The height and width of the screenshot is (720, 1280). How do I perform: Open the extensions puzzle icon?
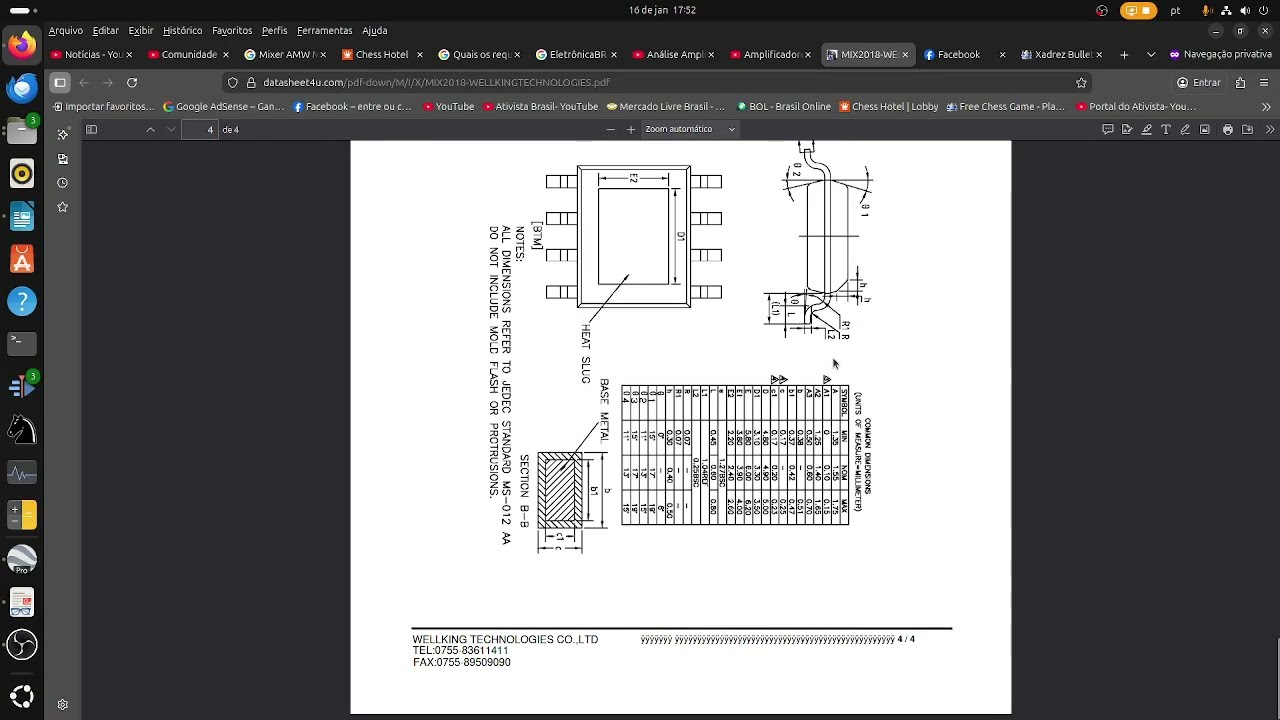coord(1241,82)
